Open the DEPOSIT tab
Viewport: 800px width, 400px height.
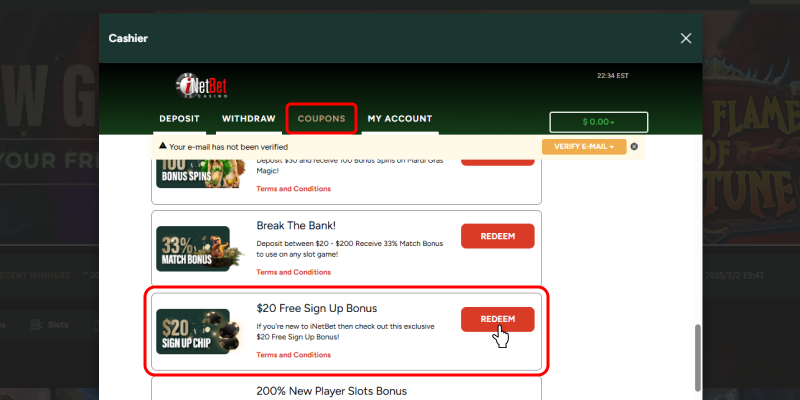[x=180, y=118]
